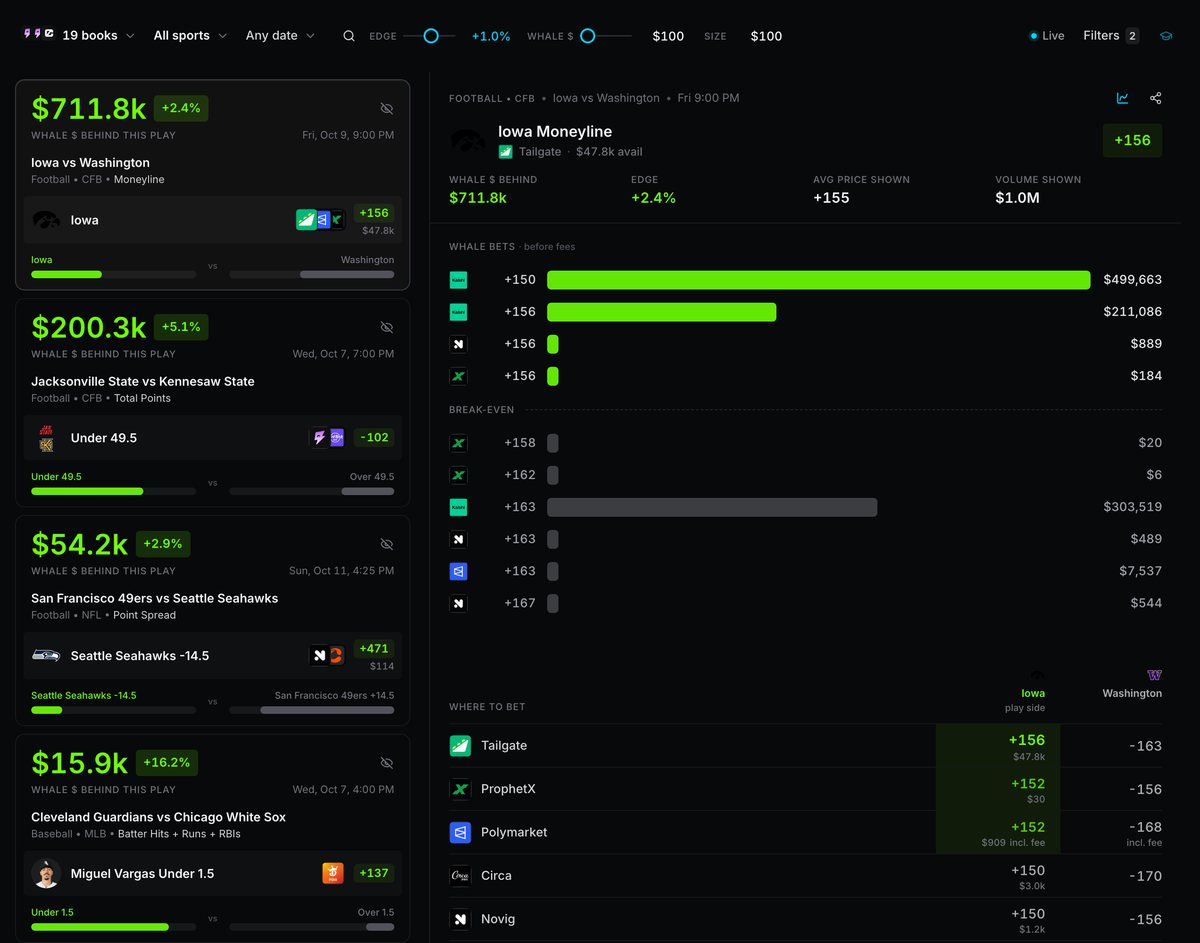The width and height of the screenshot is (1200, 943).
Task: Click the +137 odds for Miguel Vargas Under 1.5
Action: tap(373, 873)
